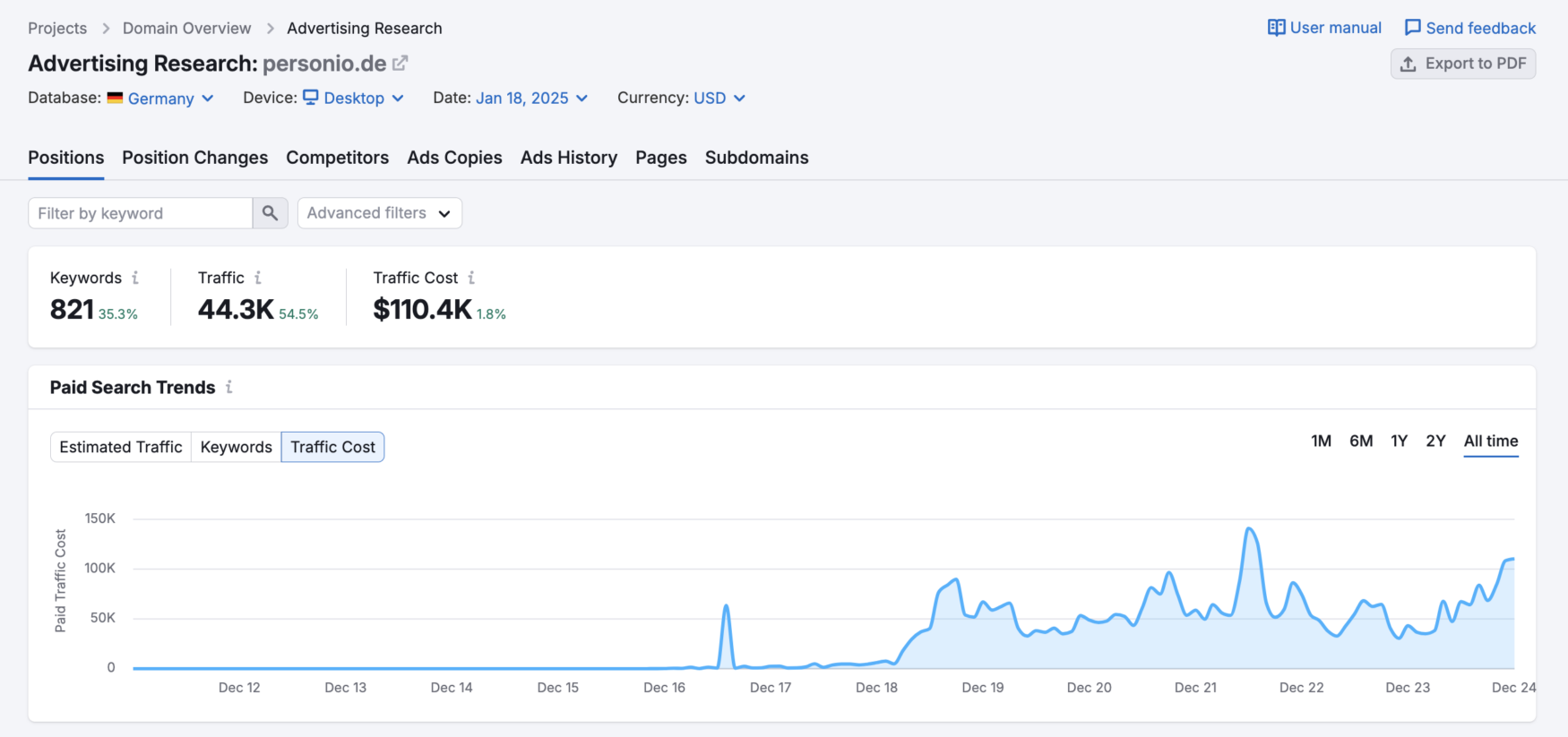Click Traffic Cost metric info icon
The image size is (1568, 737).
point(471,278)
